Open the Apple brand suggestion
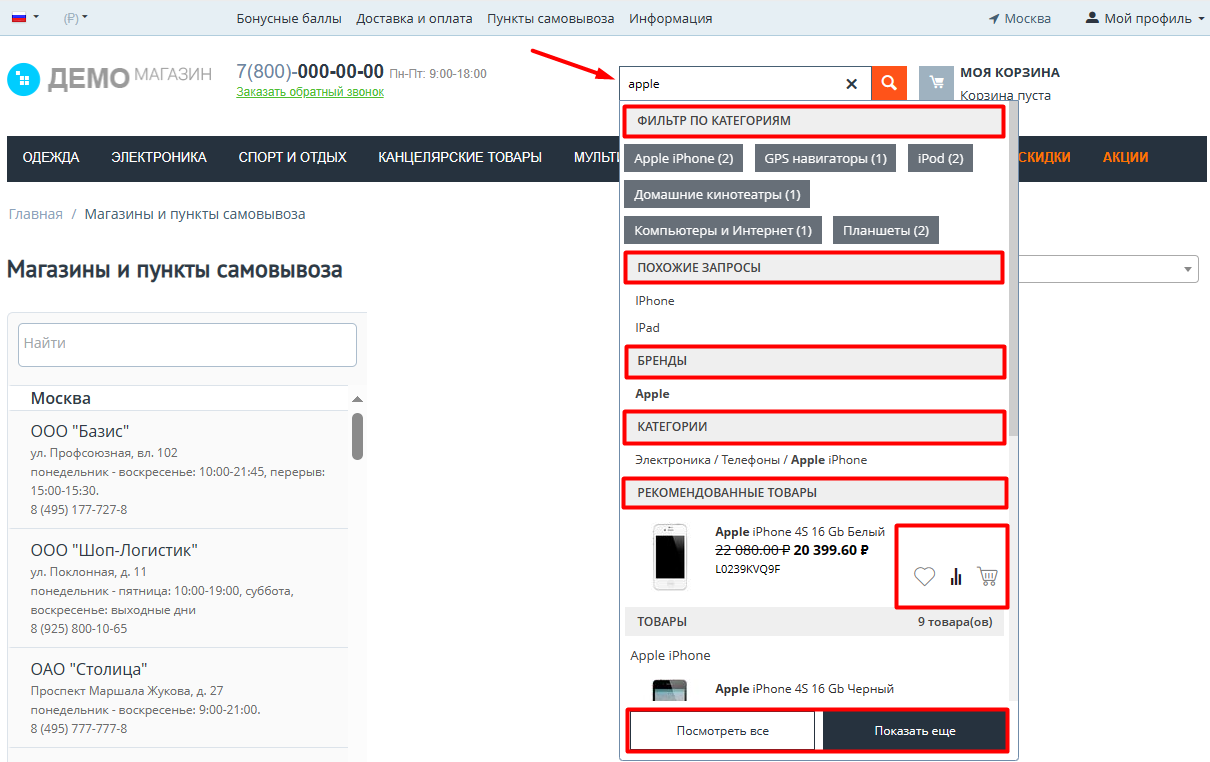 tap(652, 394)
